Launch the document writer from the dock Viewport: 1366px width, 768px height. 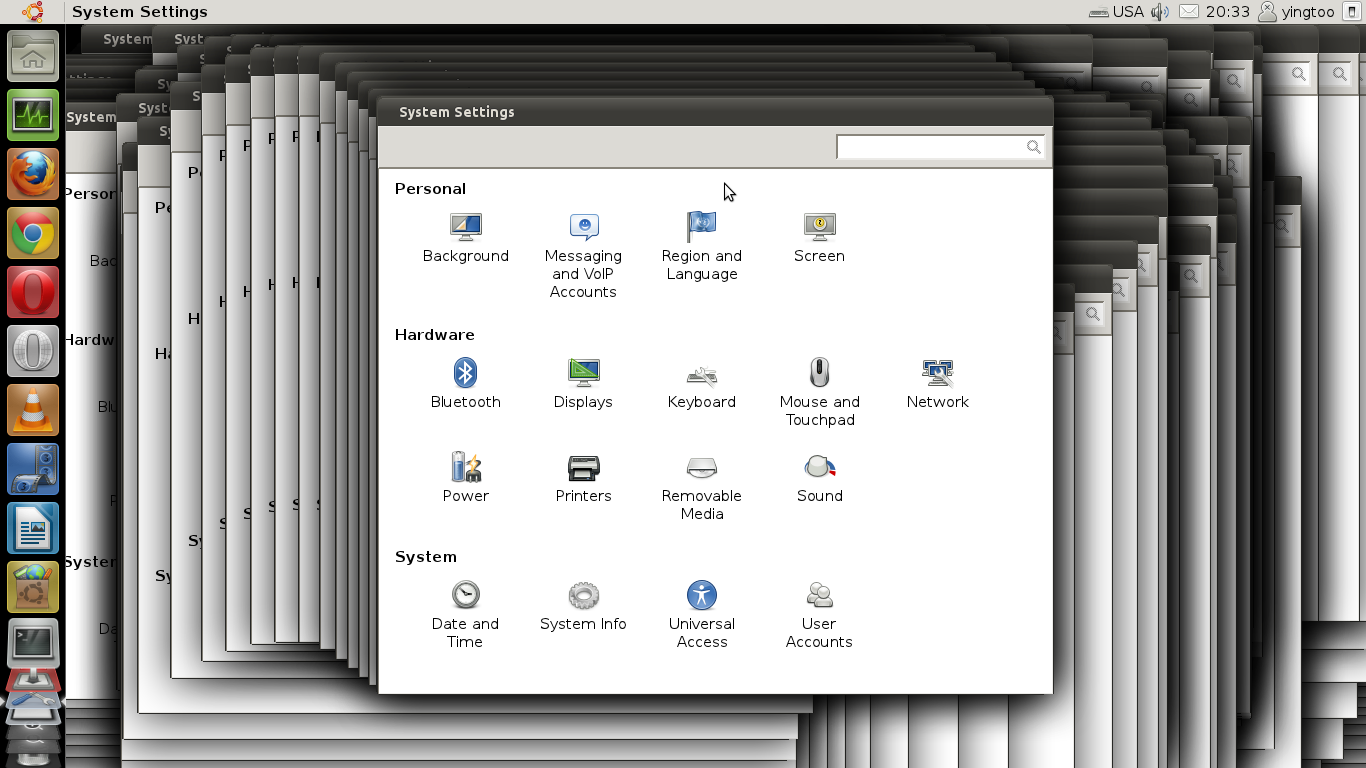[33, 528]
